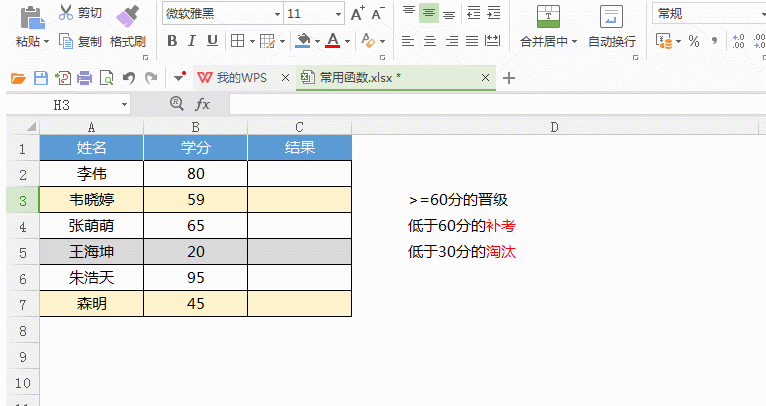The image size is (766, 406).
Task: Open the font name dropdown 微软雅黑
Action: (219, 14)
